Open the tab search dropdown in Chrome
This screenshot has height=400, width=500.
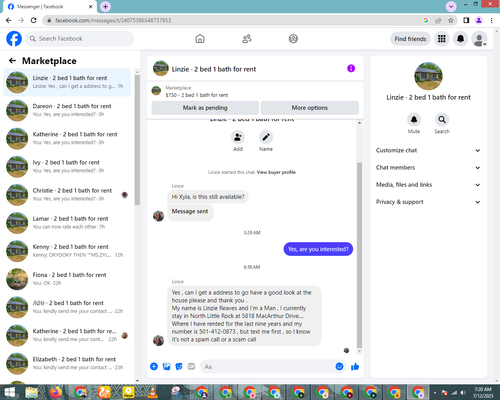(x=451, y=6)
